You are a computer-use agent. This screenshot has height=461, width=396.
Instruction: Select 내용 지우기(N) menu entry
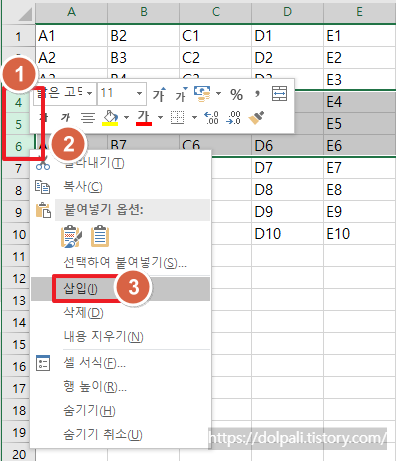point(121,336)
